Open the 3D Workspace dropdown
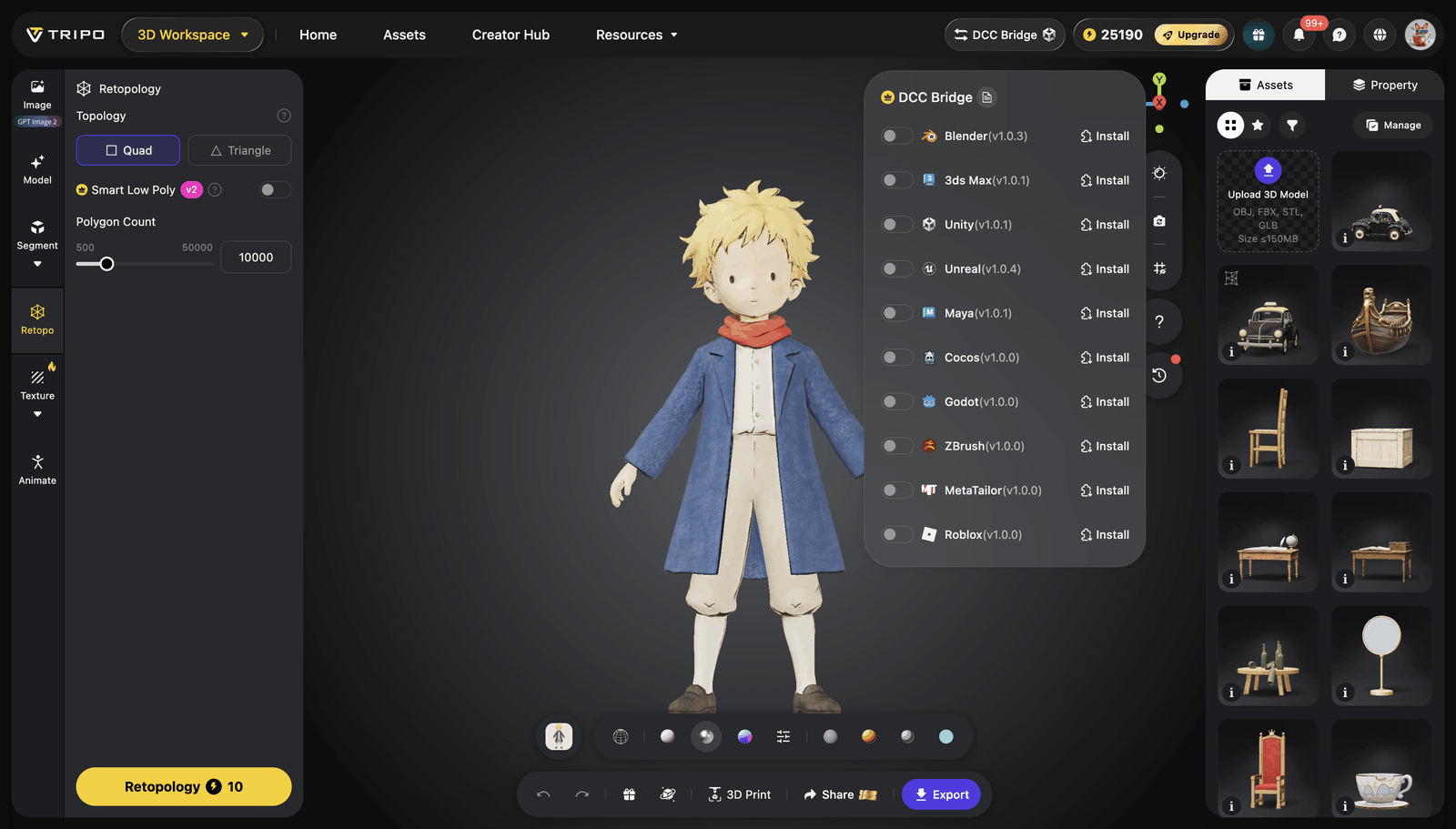The height and width of the screenshot is (829, 1456). pyautogui.click(x=192, y=35)
